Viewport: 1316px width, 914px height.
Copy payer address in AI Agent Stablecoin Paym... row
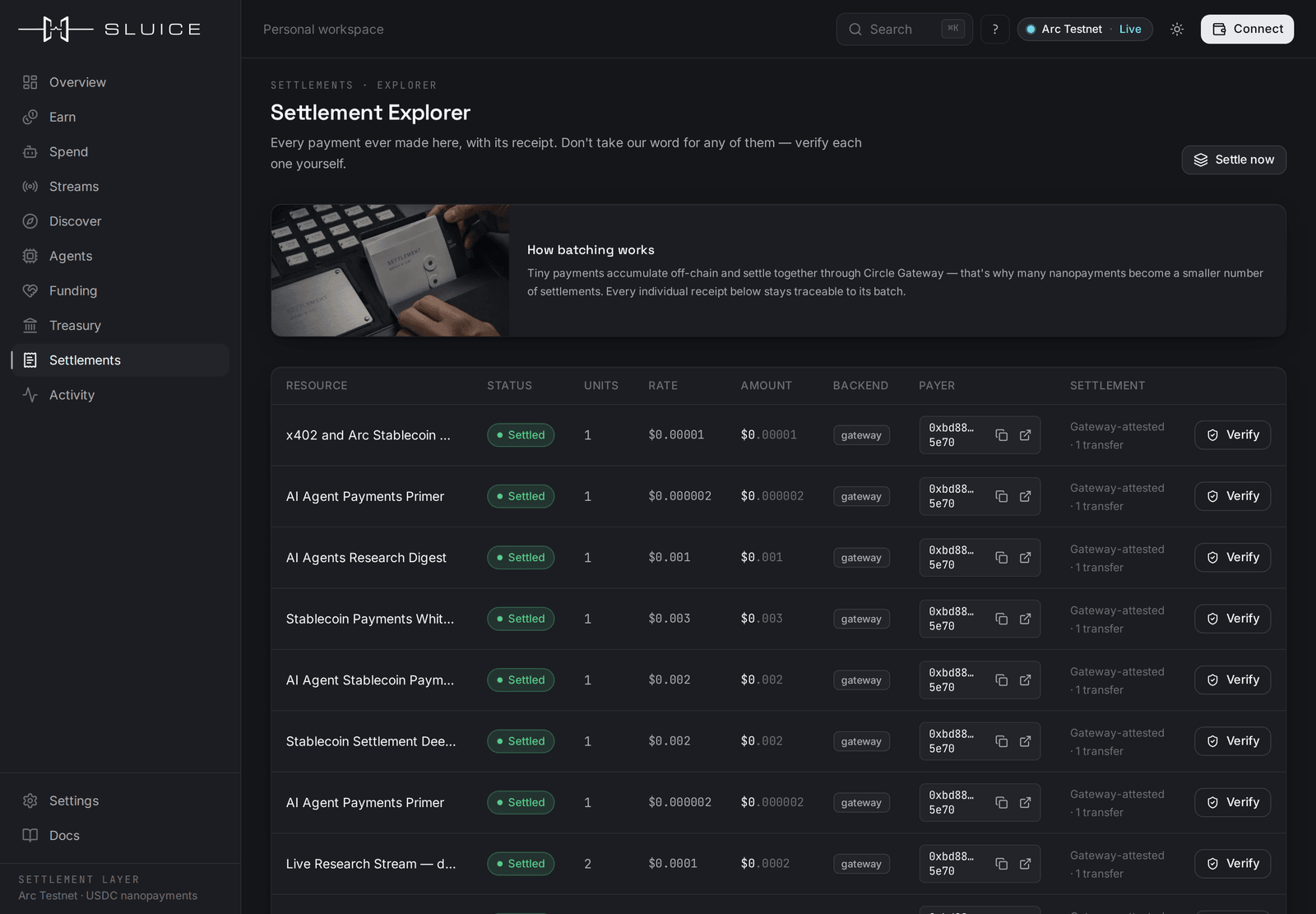click(x=1001, y=680)
